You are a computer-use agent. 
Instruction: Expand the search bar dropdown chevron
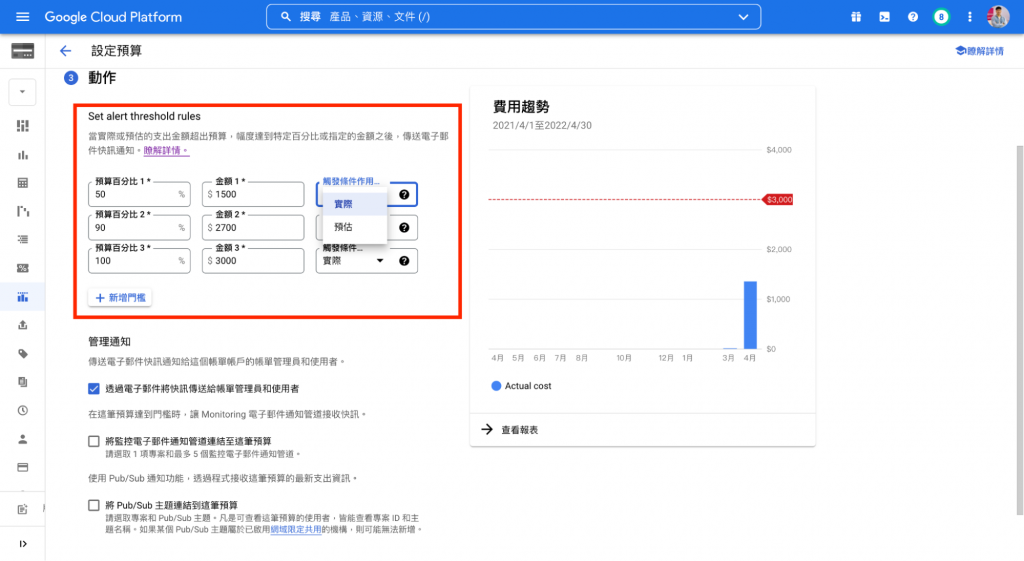(743, 17)
